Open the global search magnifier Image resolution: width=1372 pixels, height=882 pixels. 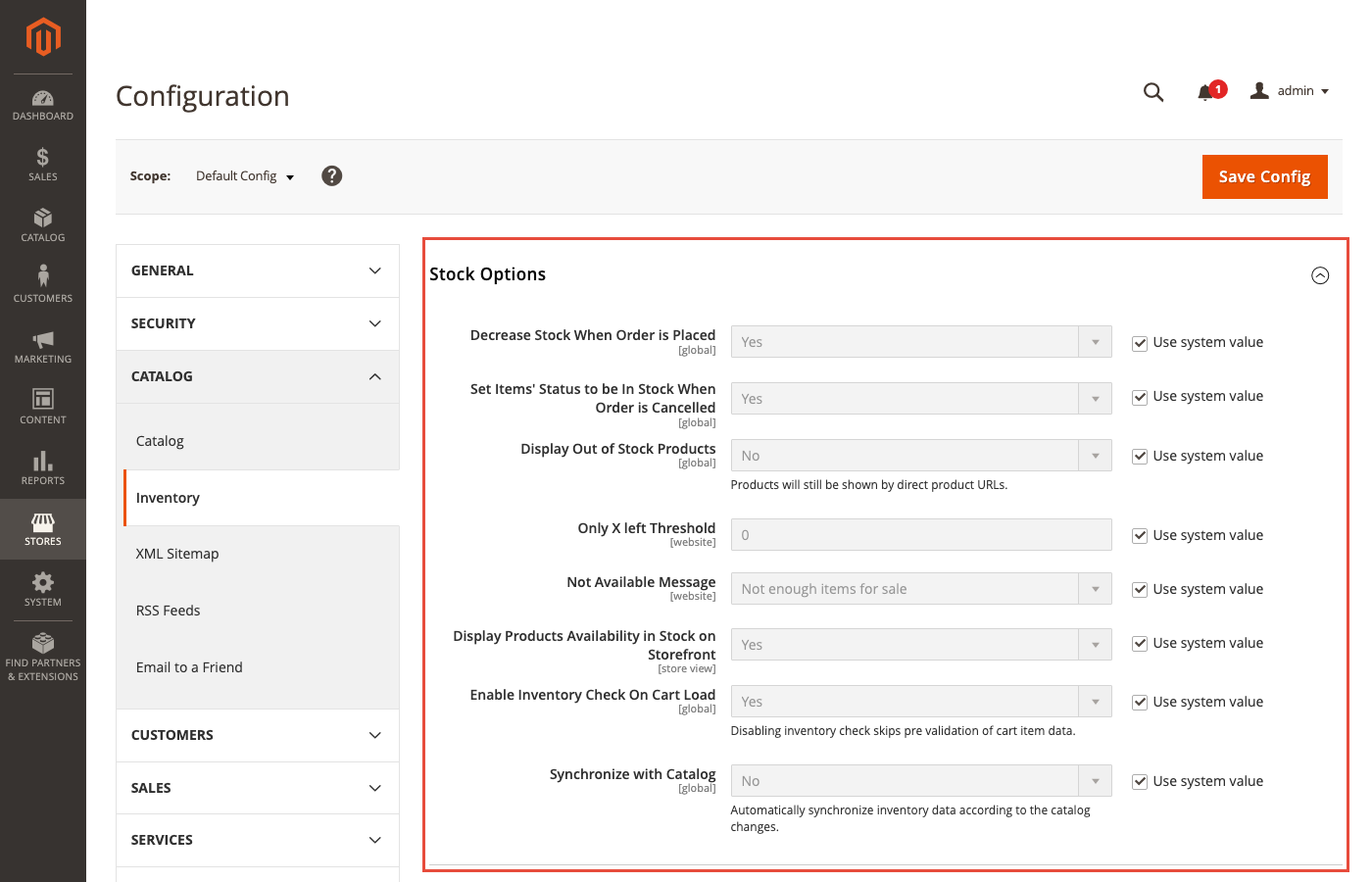pos(1152,91)
